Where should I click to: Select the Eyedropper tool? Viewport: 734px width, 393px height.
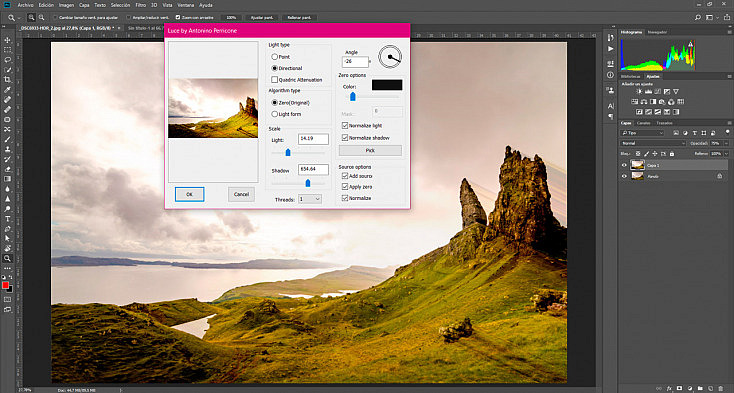[7, 89]
